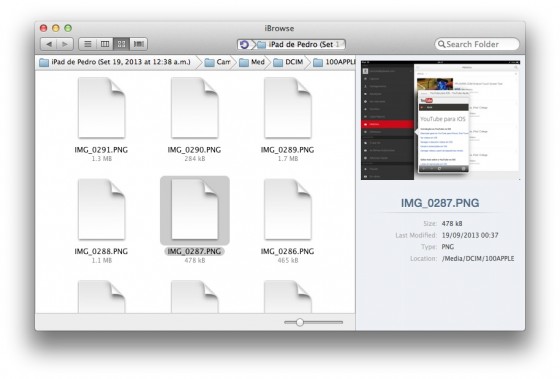Click the search magnifier icon
The height and width of the screenshot is (379, 560).
(441, 44)
